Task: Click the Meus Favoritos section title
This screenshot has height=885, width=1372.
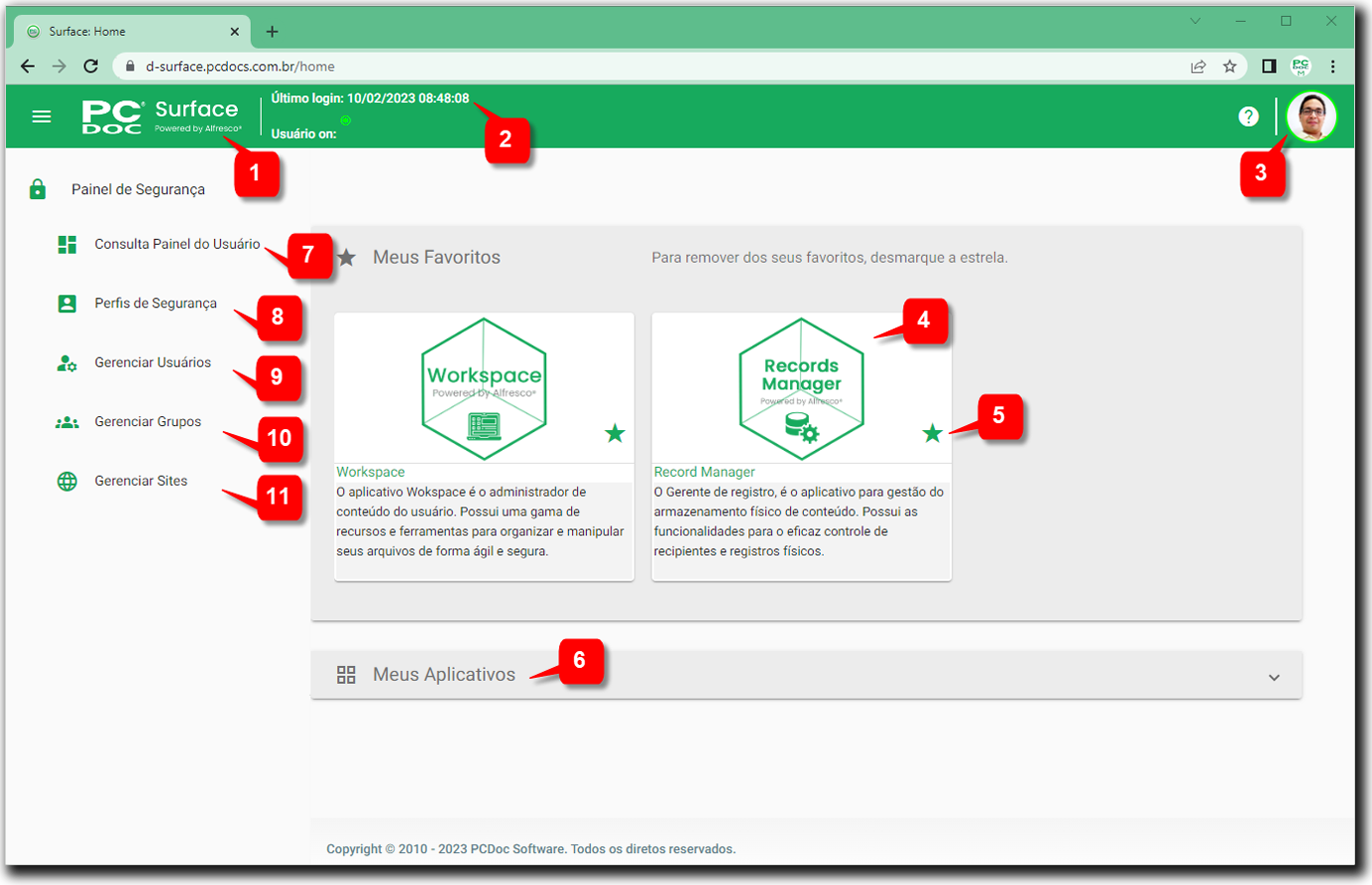Action: point(436,258)
